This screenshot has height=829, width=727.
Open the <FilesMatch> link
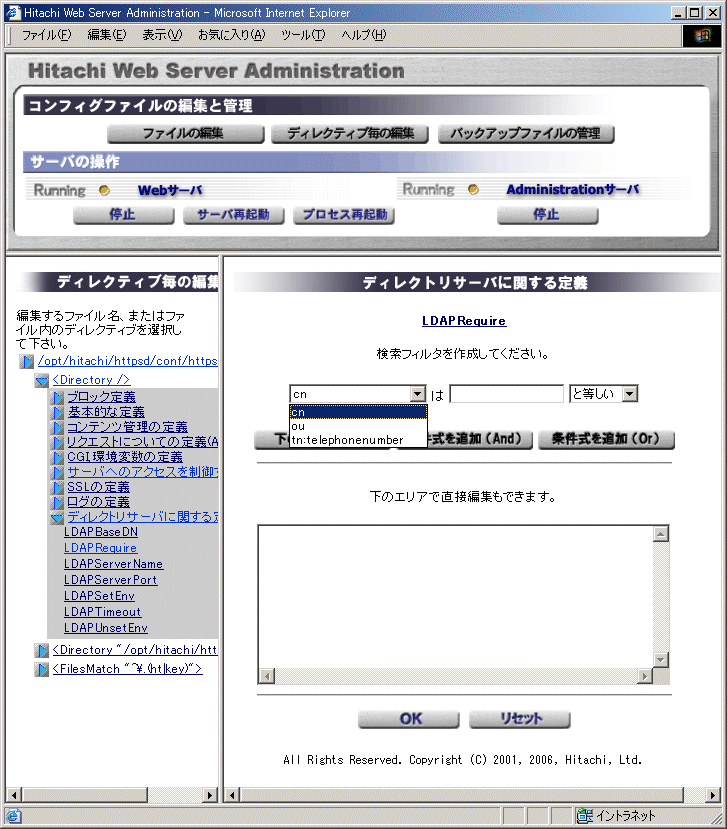(x=127, y=669)
